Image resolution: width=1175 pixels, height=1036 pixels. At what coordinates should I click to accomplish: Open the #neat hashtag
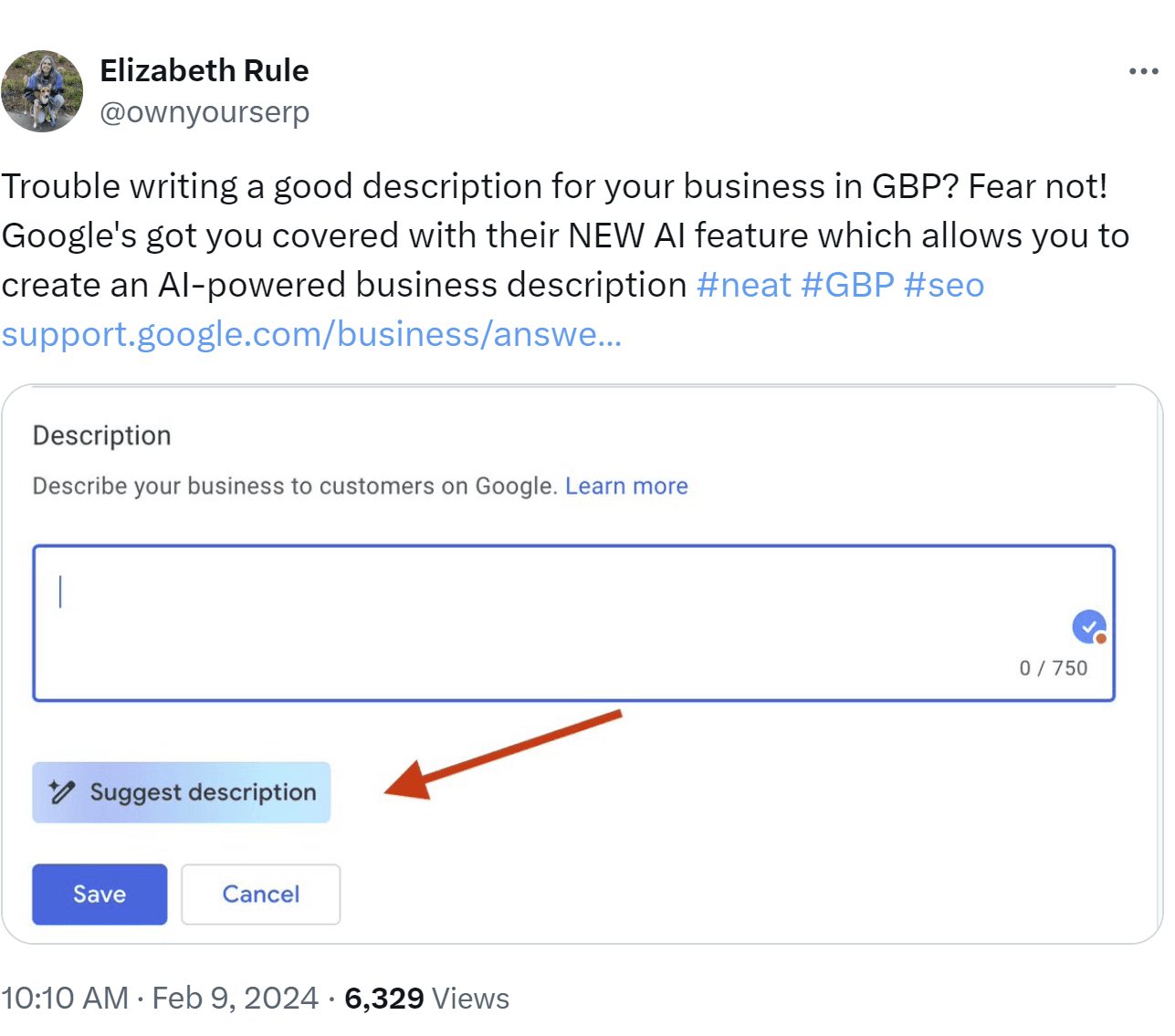tap(743, 285)
